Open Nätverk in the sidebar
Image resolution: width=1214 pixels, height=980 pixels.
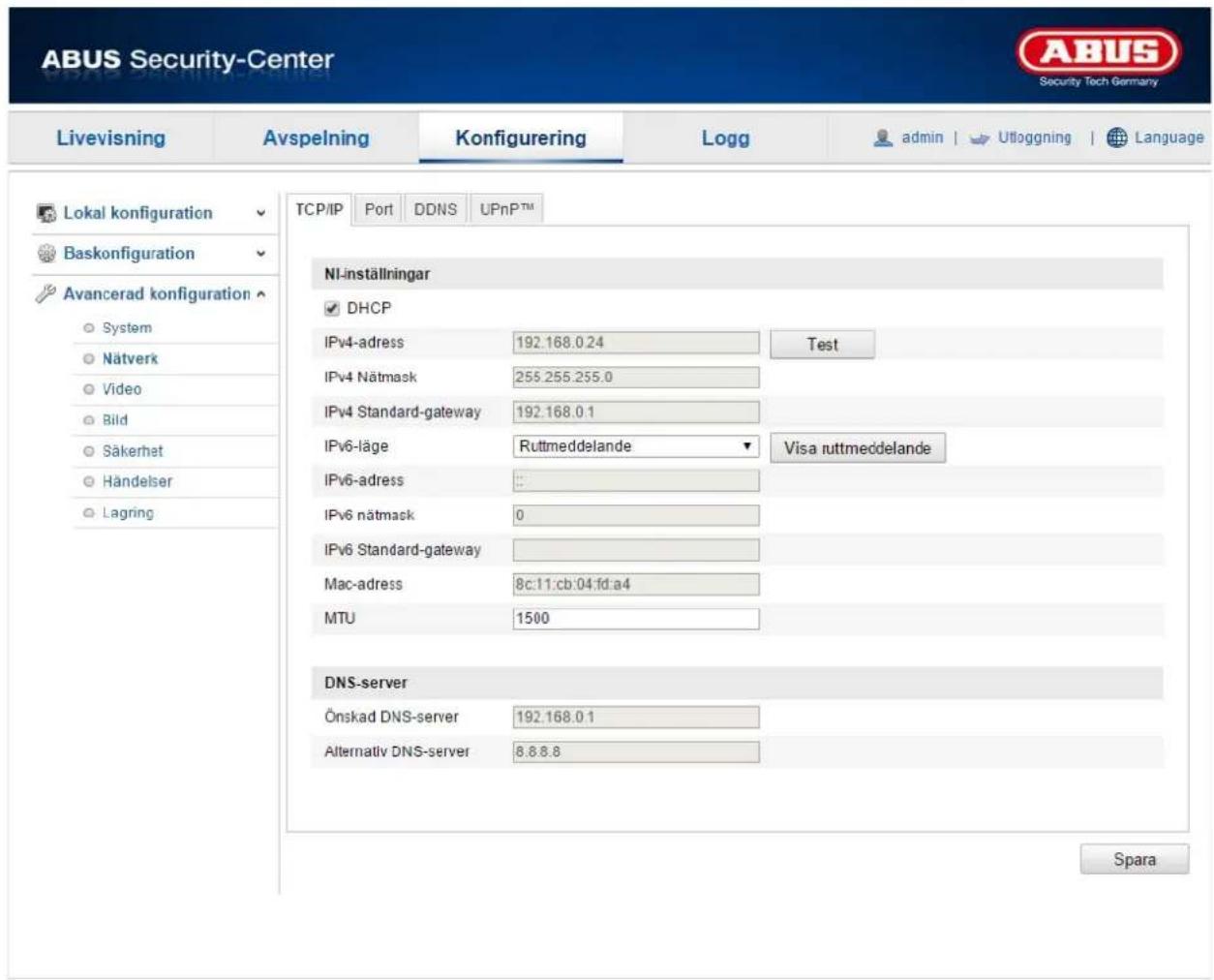pyautogui.click(x=130, y=359)
